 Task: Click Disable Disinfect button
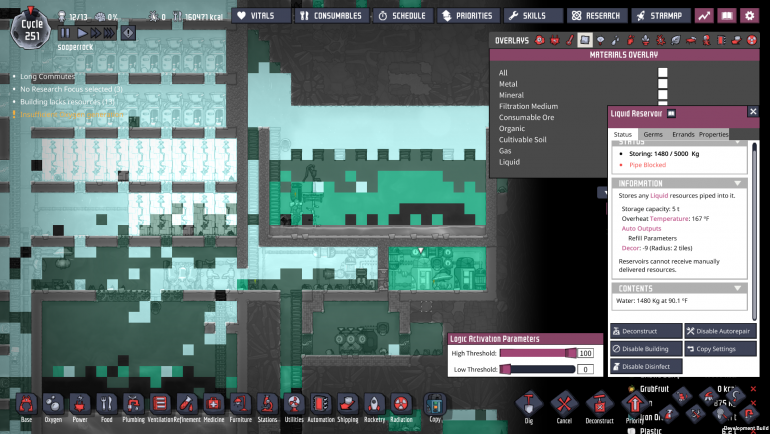[646, 367]
